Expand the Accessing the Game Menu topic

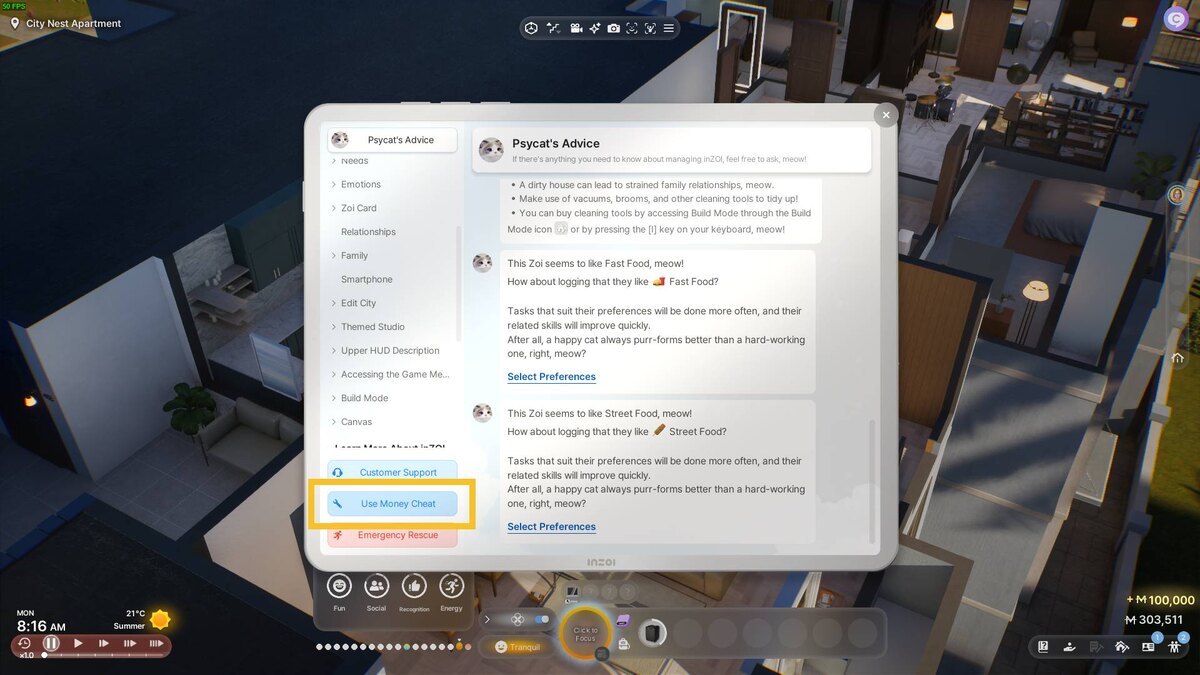333,374
